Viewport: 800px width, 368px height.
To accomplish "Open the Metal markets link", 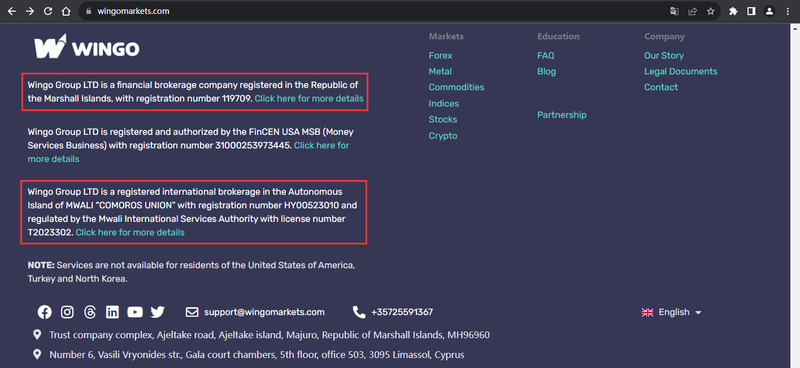I will coord(440,71).
